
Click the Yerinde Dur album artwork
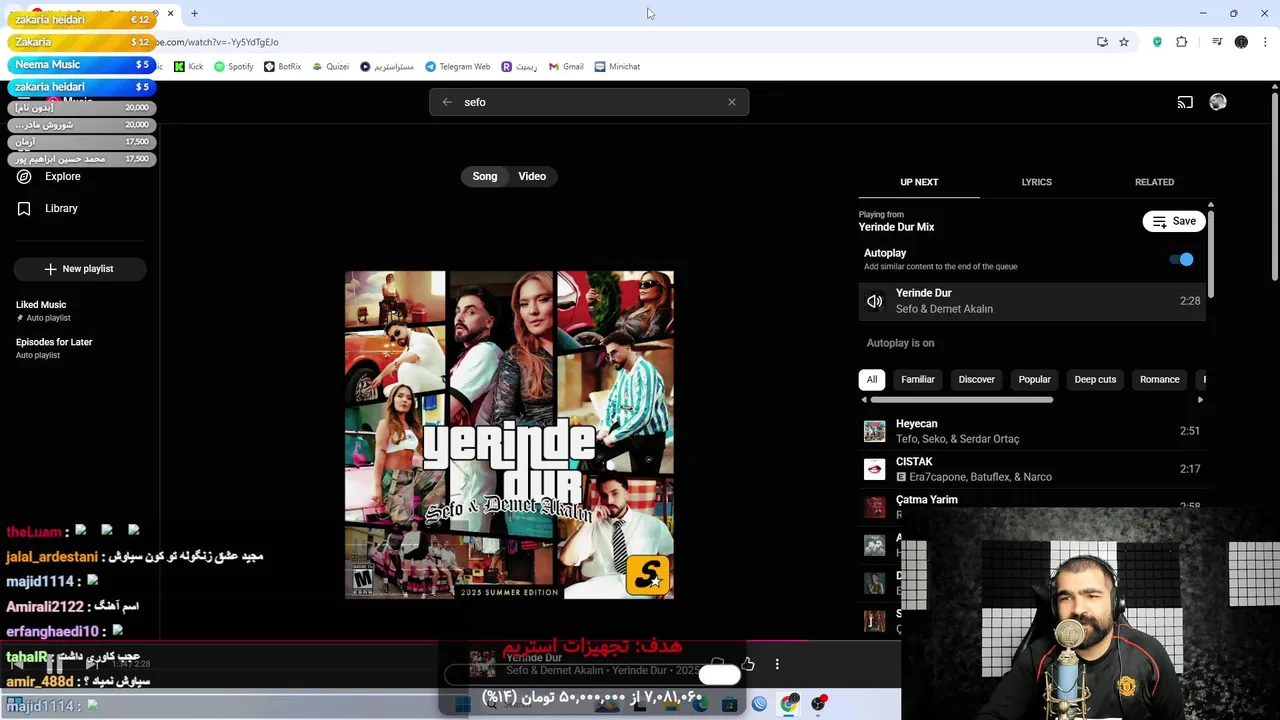tap(509, 435)
